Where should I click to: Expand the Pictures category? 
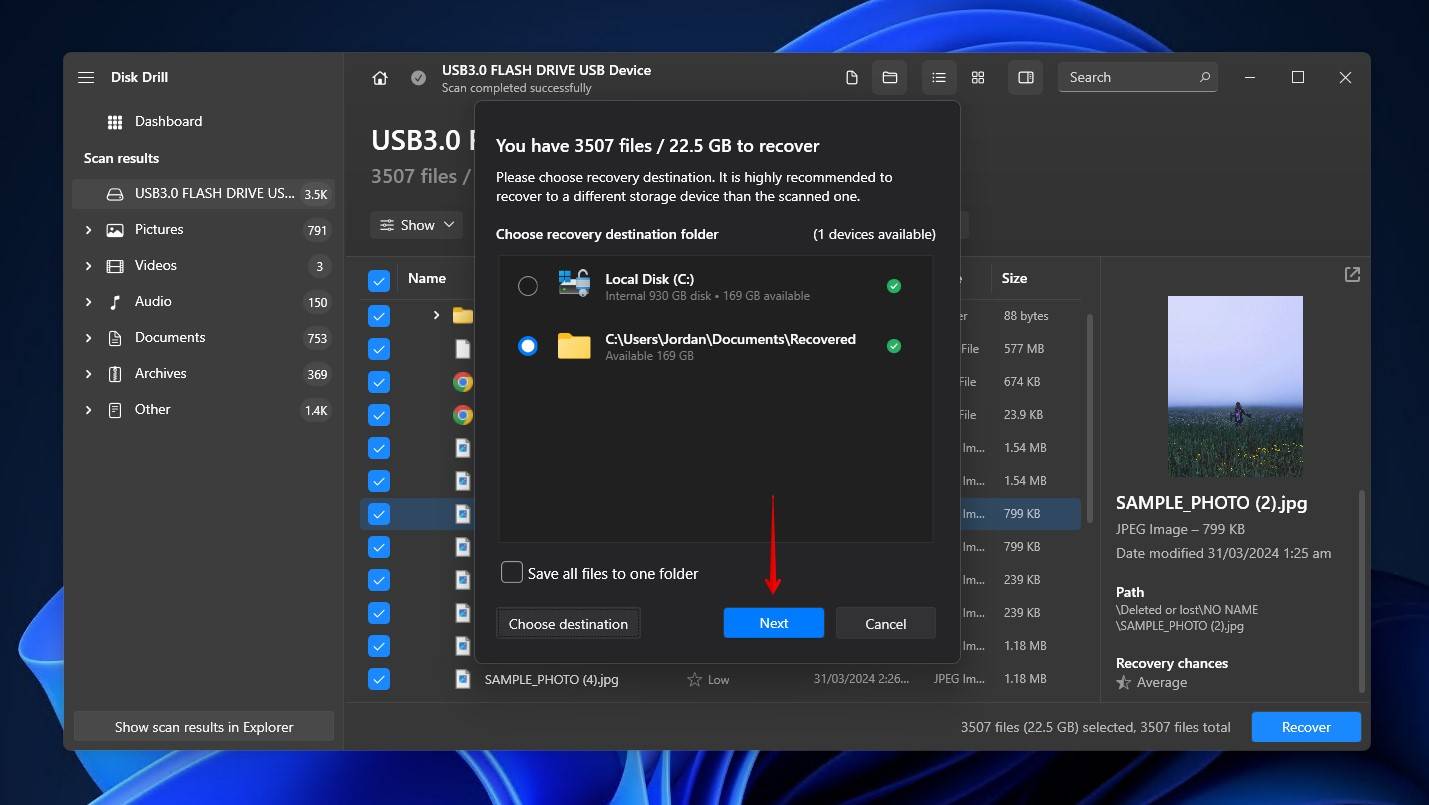click(88, 230)
